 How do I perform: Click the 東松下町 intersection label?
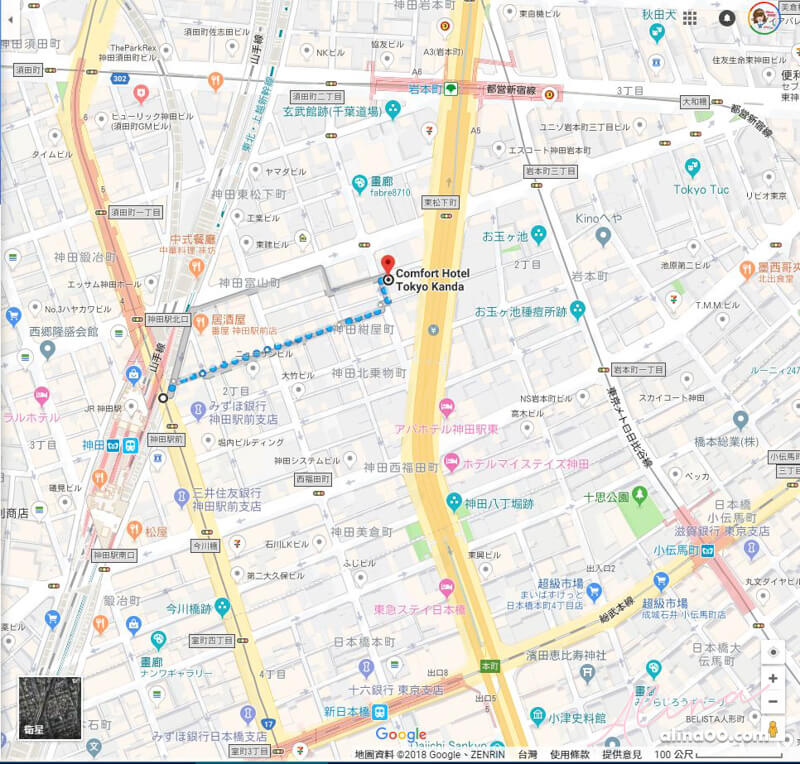[x=441, y=203]
